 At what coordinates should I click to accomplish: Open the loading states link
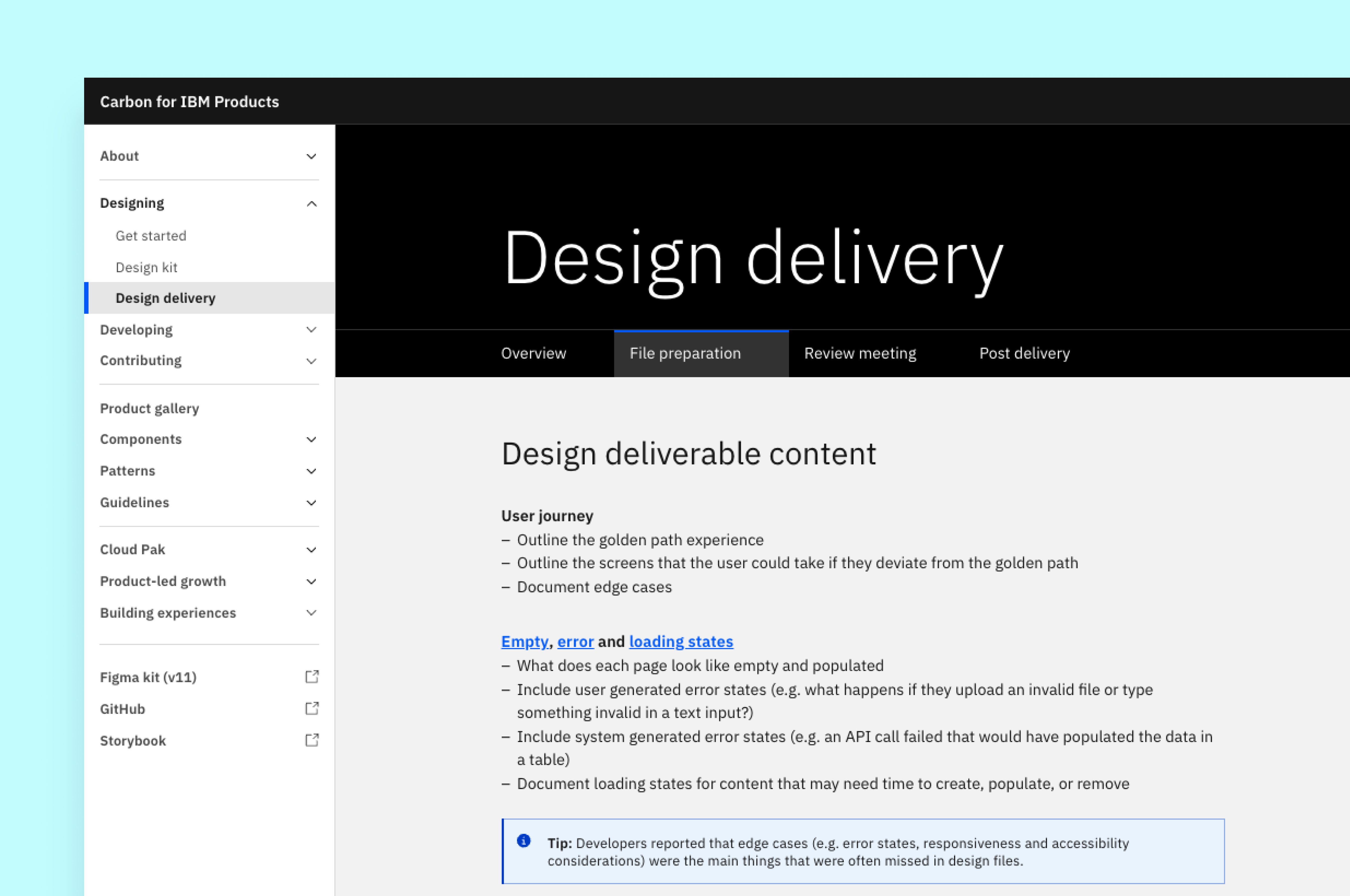coord(681,641)
